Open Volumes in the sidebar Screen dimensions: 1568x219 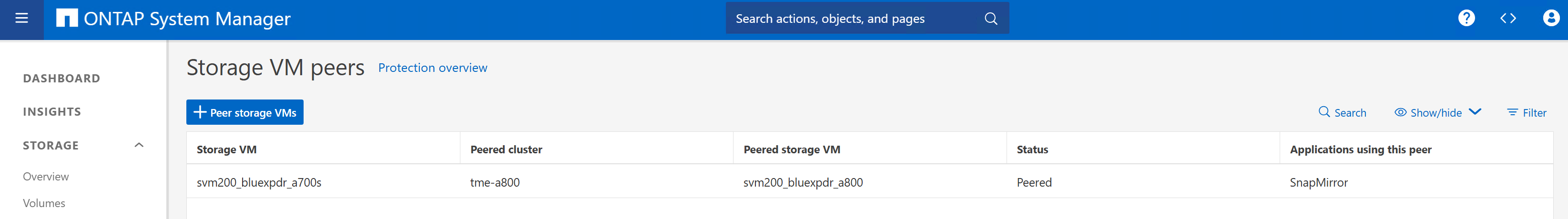click(44, 203)
